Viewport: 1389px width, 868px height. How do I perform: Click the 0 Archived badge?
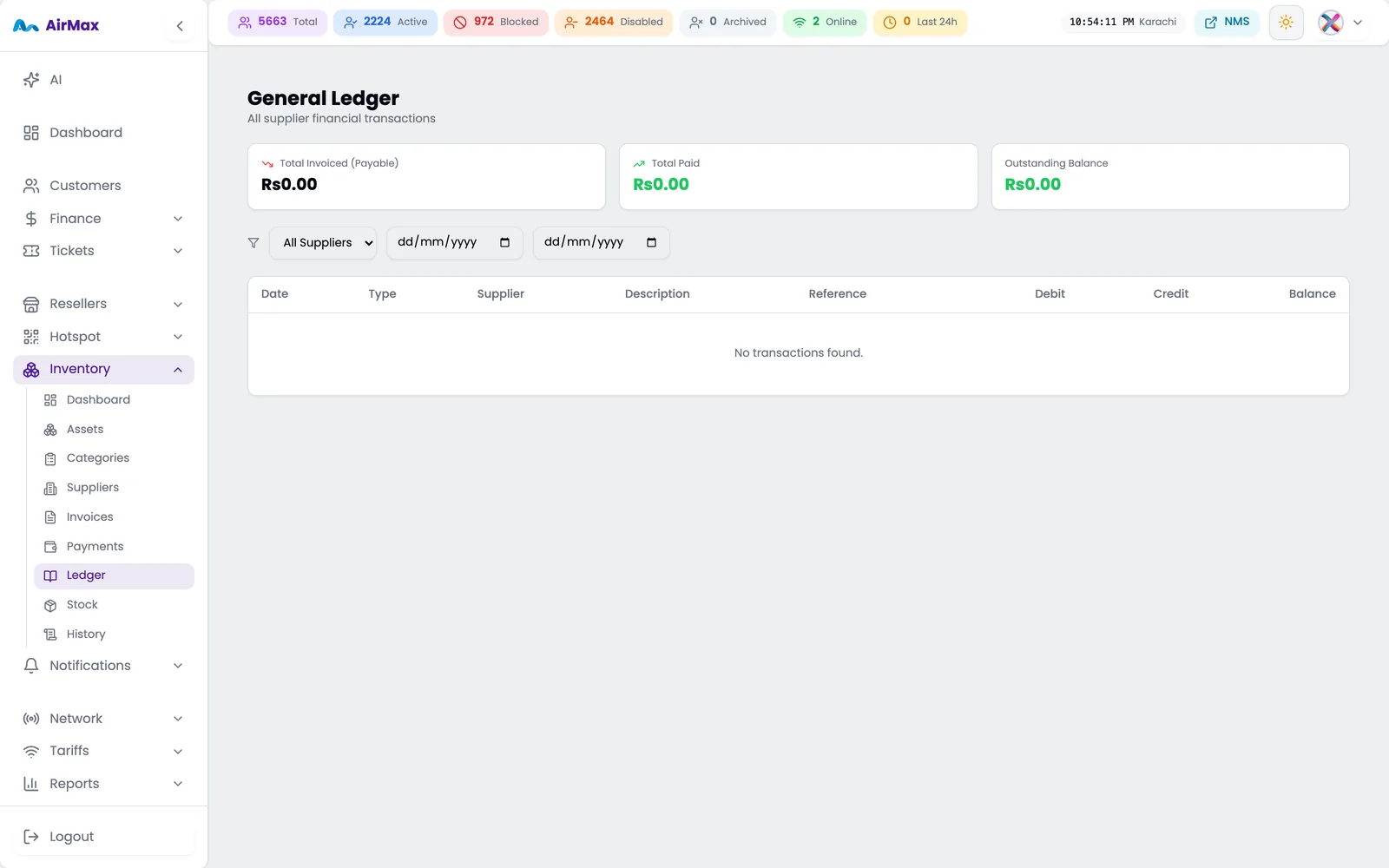coord(727,23)
